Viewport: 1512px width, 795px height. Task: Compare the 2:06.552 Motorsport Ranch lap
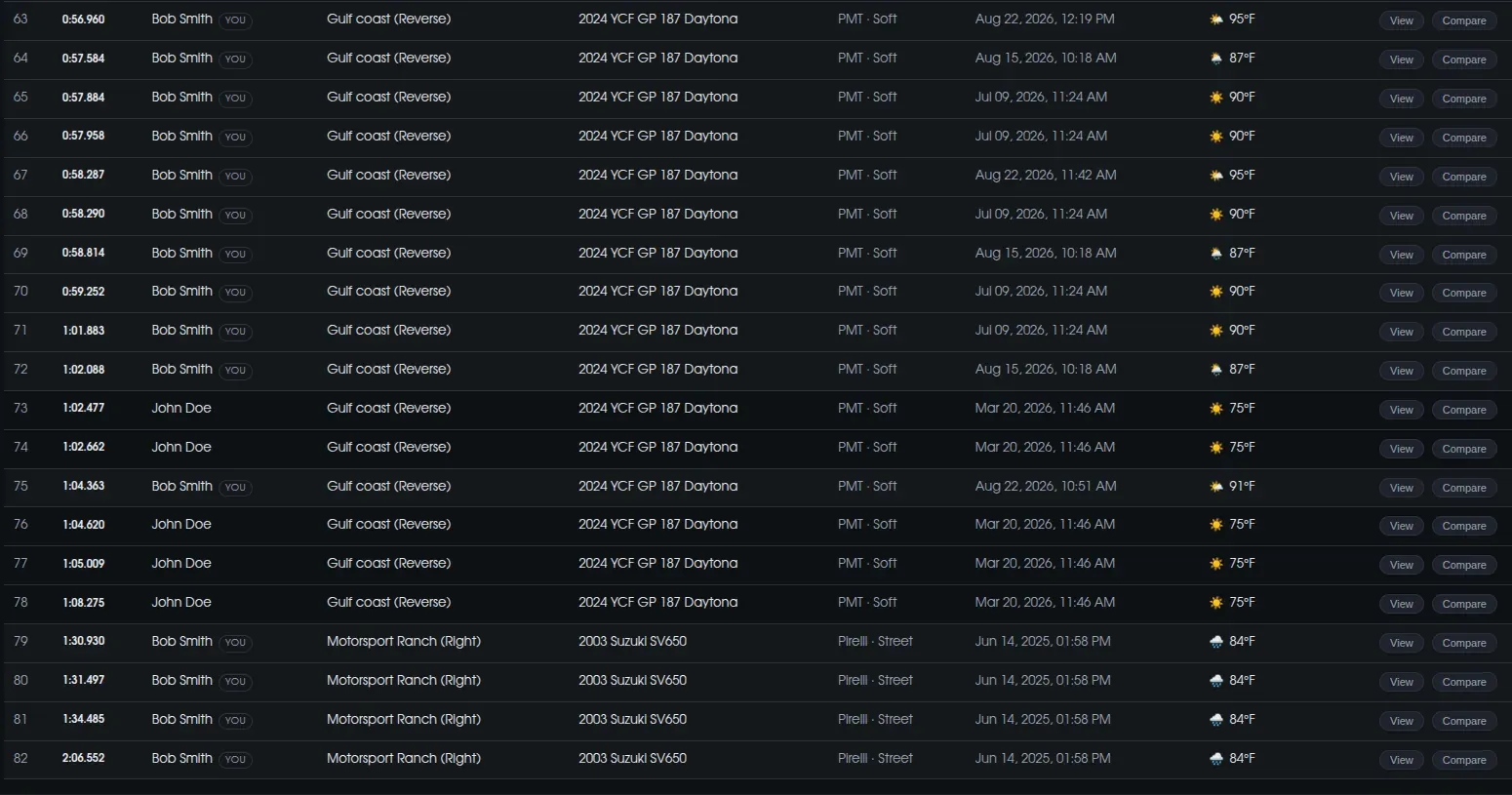1464,760
